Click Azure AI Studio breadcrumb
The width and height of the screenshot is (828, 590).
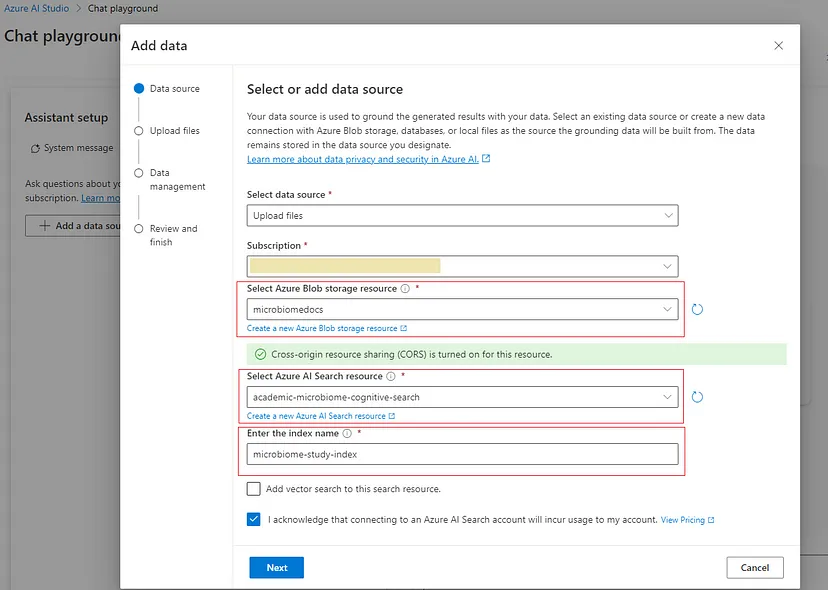(x=36, y=8)
